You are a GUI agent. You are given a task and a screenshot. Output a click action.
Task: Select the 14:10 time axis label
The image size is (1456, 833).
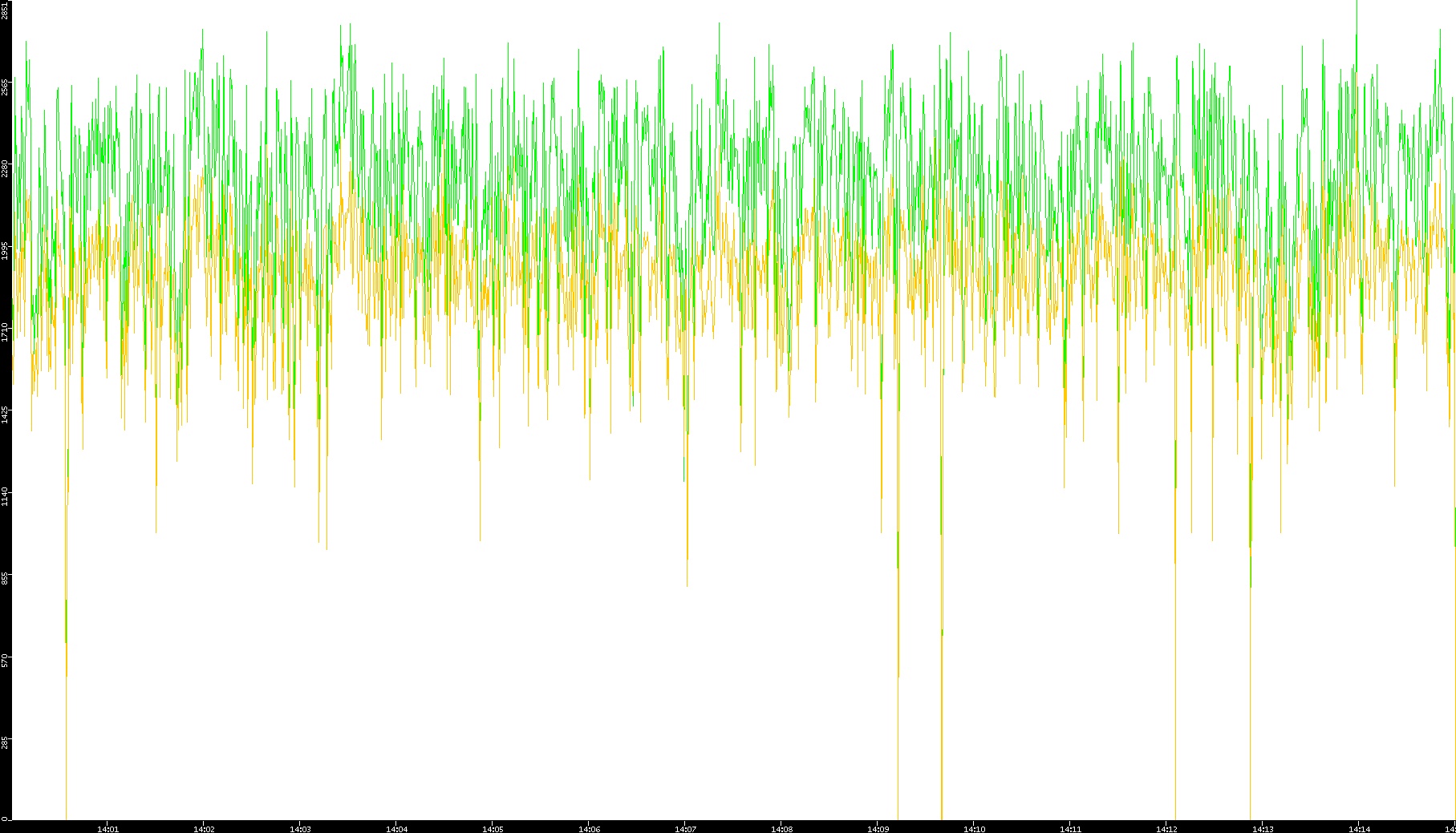pos(974,829)
